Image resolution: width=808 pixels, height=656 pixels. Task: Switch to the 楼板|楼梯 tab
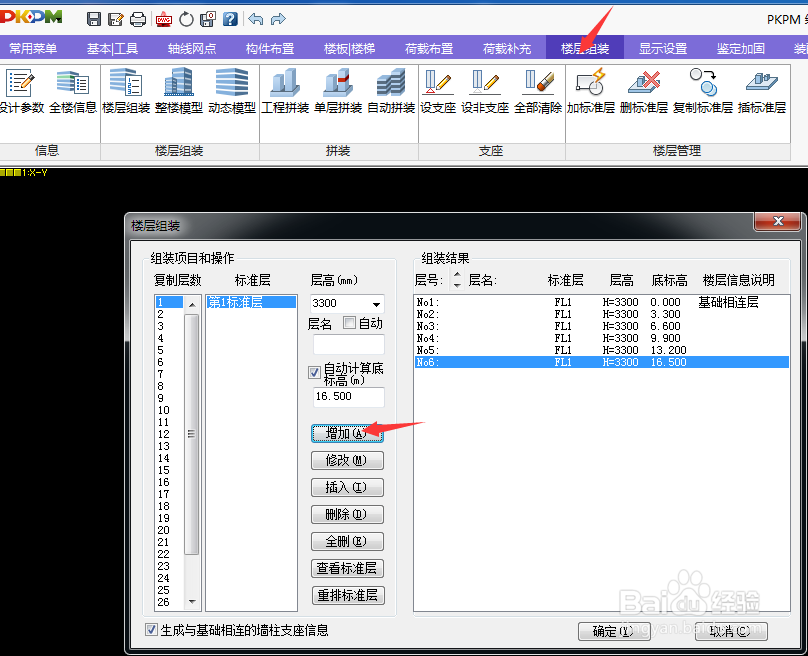click(349, 48)
